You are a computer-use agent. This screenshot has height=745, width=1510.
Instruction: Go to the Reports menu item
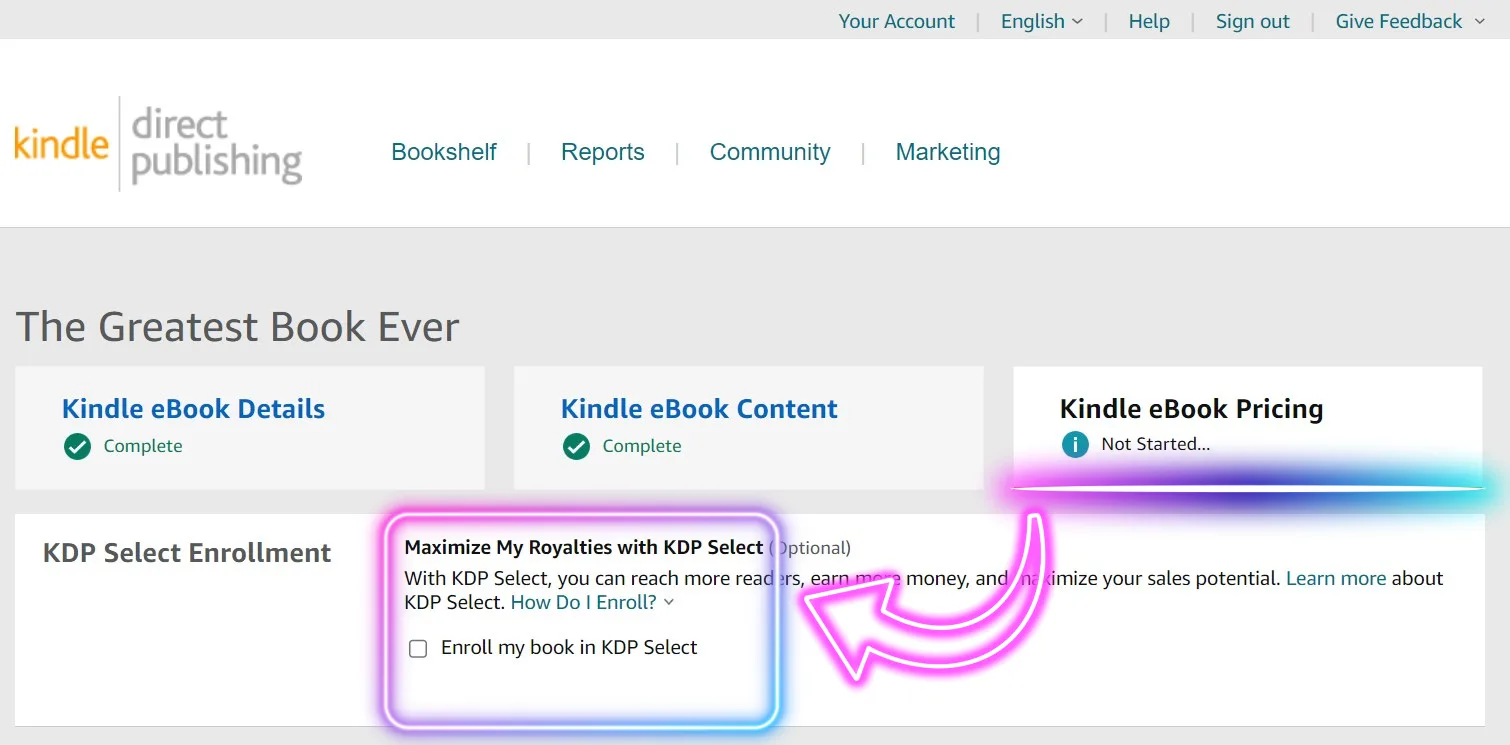click(x=603, y=152)
